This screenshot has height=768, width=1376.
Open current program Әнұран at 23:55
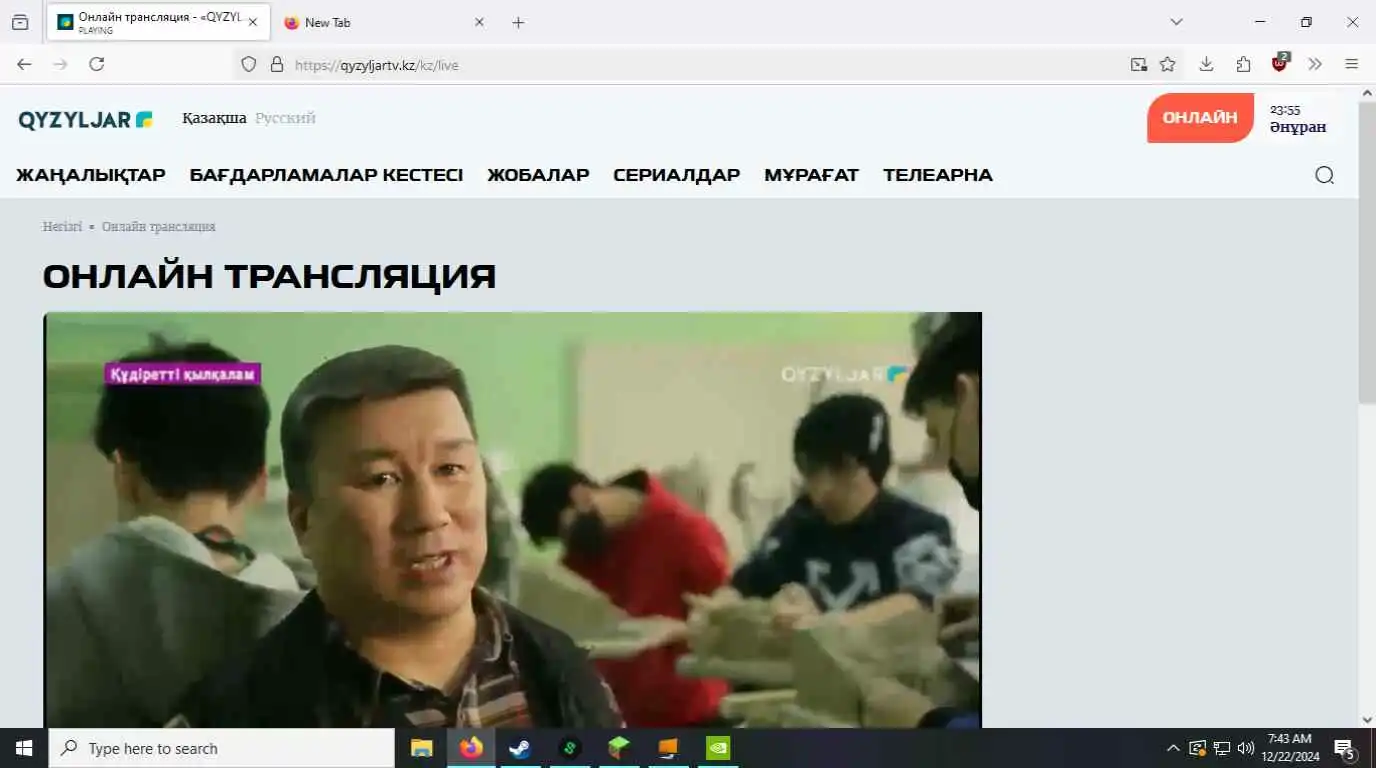pos(1298,118)
